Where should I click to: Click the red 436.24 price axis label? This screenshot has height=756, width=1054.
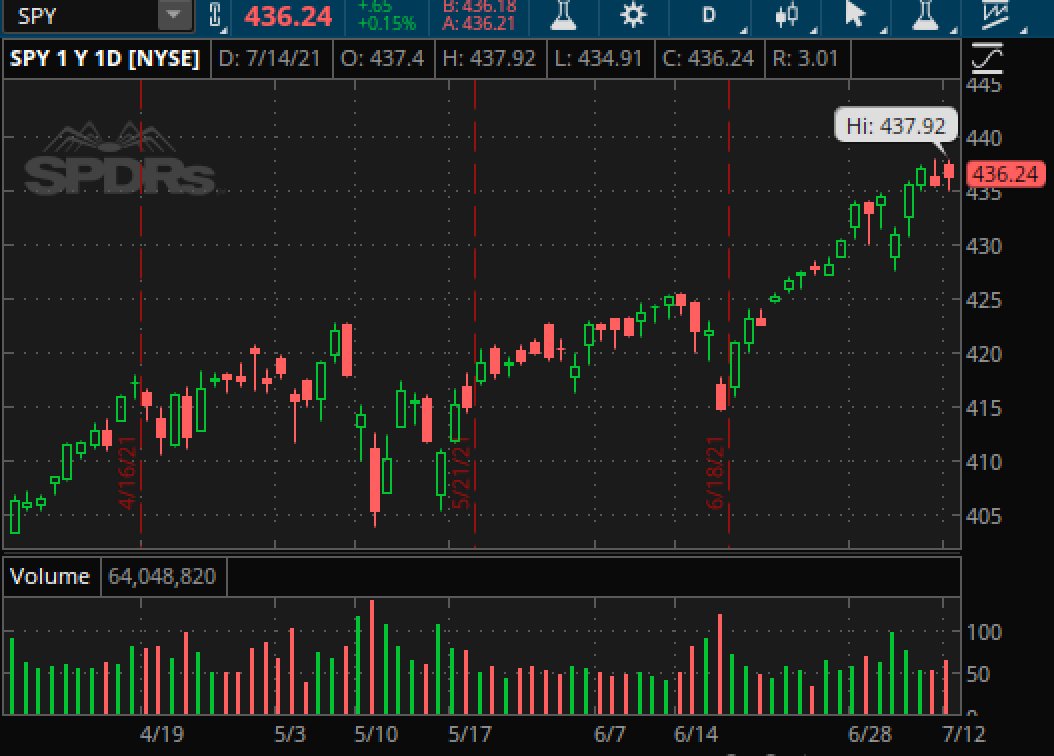1005,175
